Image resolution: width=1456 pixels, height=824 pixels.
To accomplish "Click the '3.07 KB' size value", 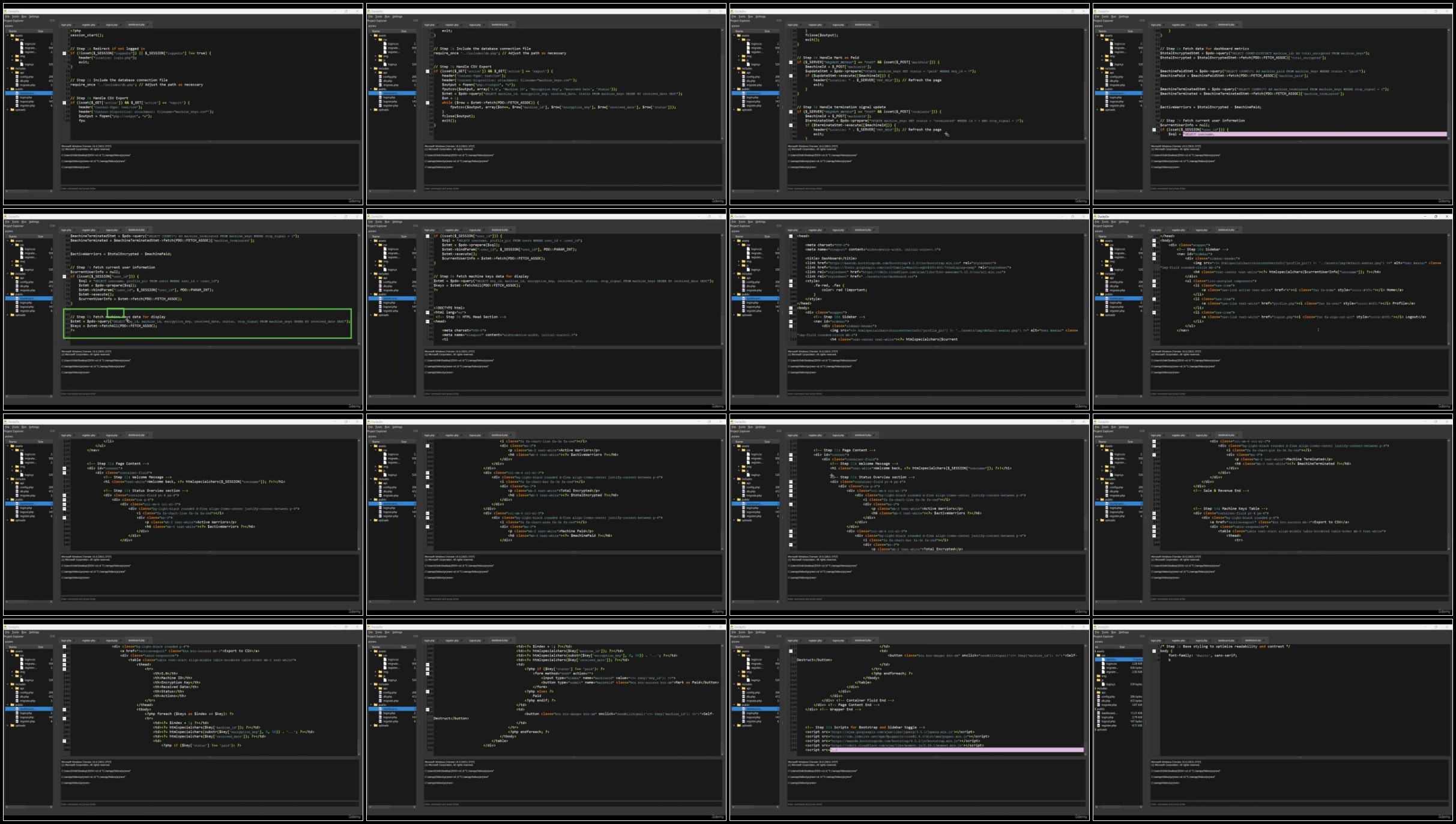I will (x=1136, y=705).
